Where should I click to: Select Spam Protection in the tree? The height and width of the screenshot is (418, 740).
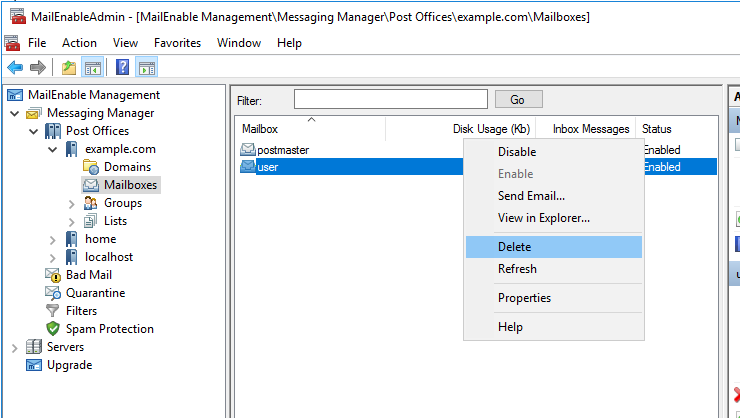tap(109, 329)
